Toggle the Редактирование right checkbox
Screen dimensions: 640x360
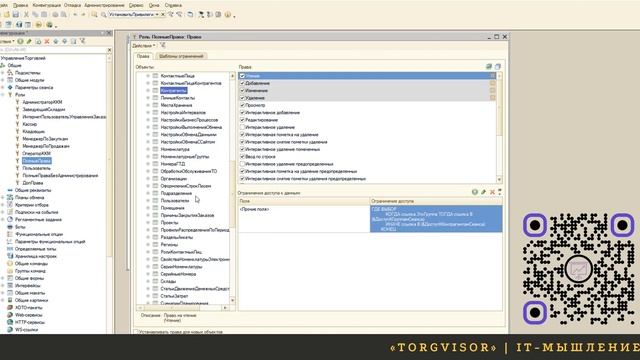242,120
